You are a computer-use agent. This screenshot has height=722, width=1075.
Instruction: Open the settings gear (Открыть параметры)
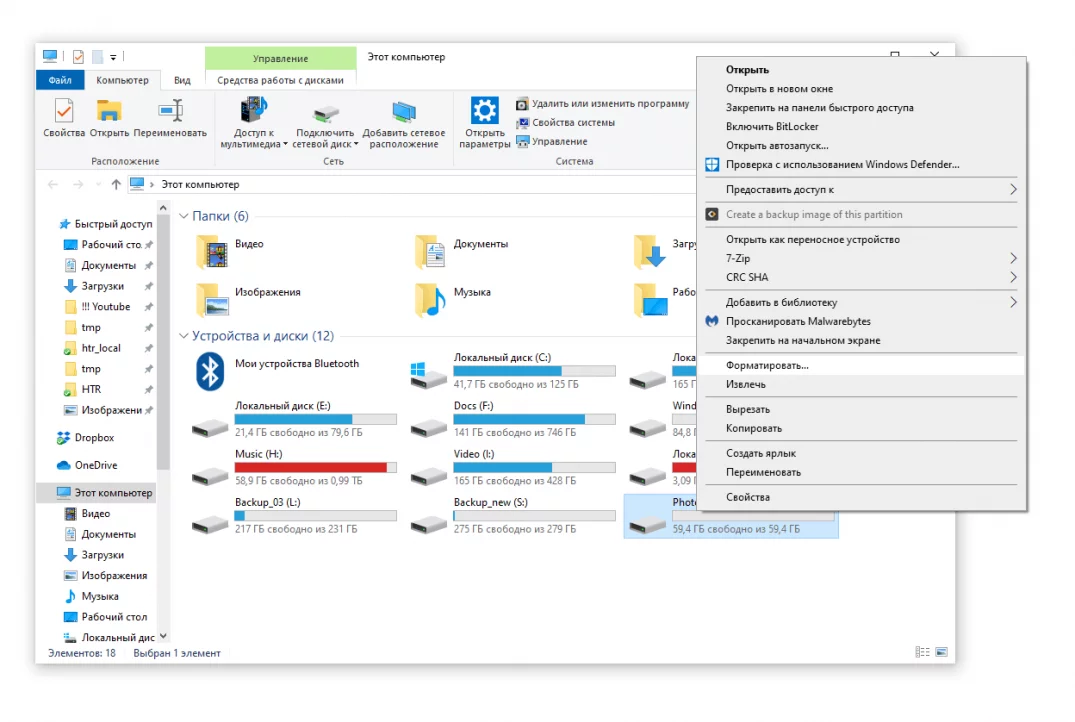(485, 111)
